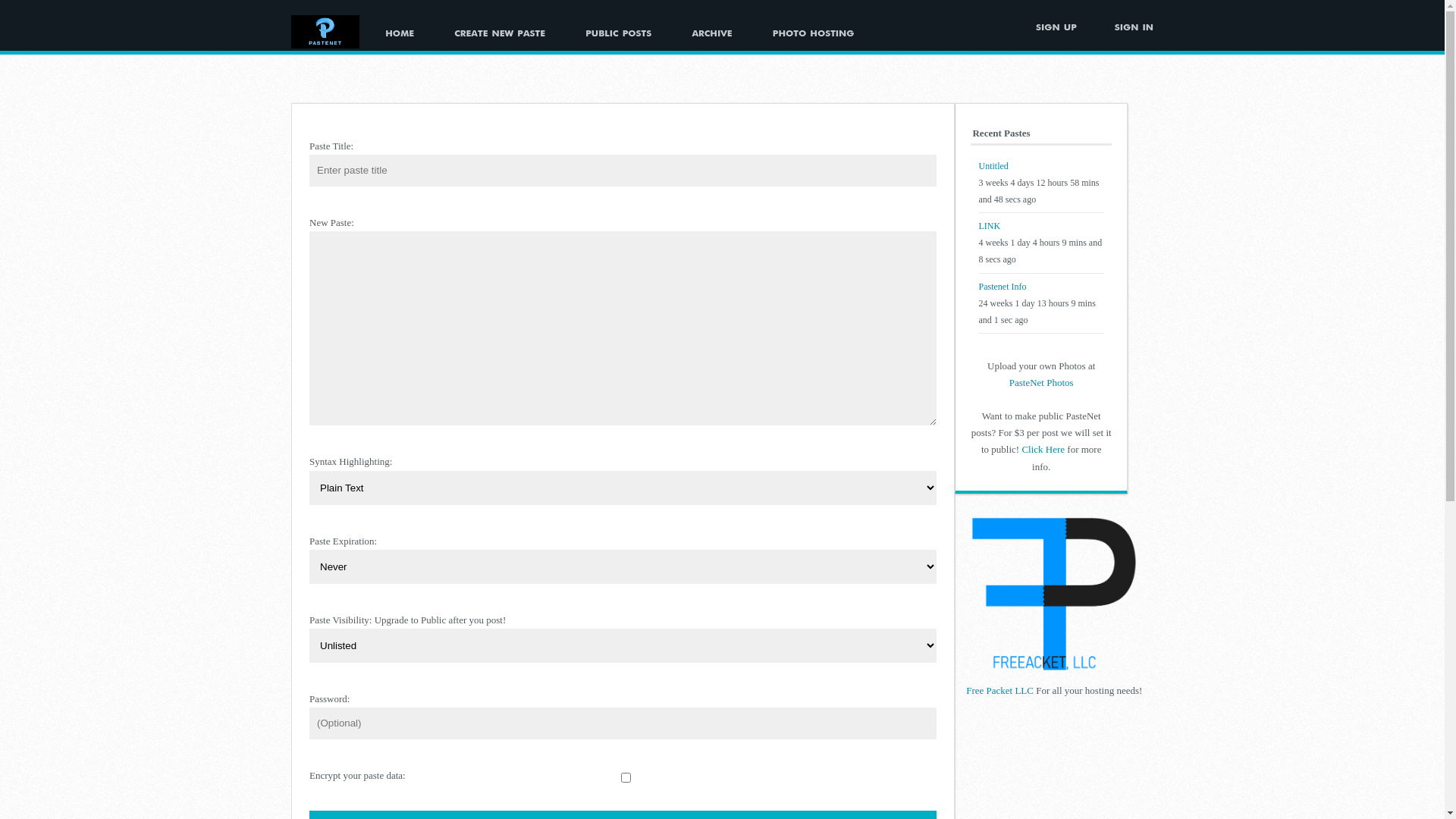Open the LINK recent paste
Screen dimensions: 1456x819
pyautogui.click(x=989, y=226)
